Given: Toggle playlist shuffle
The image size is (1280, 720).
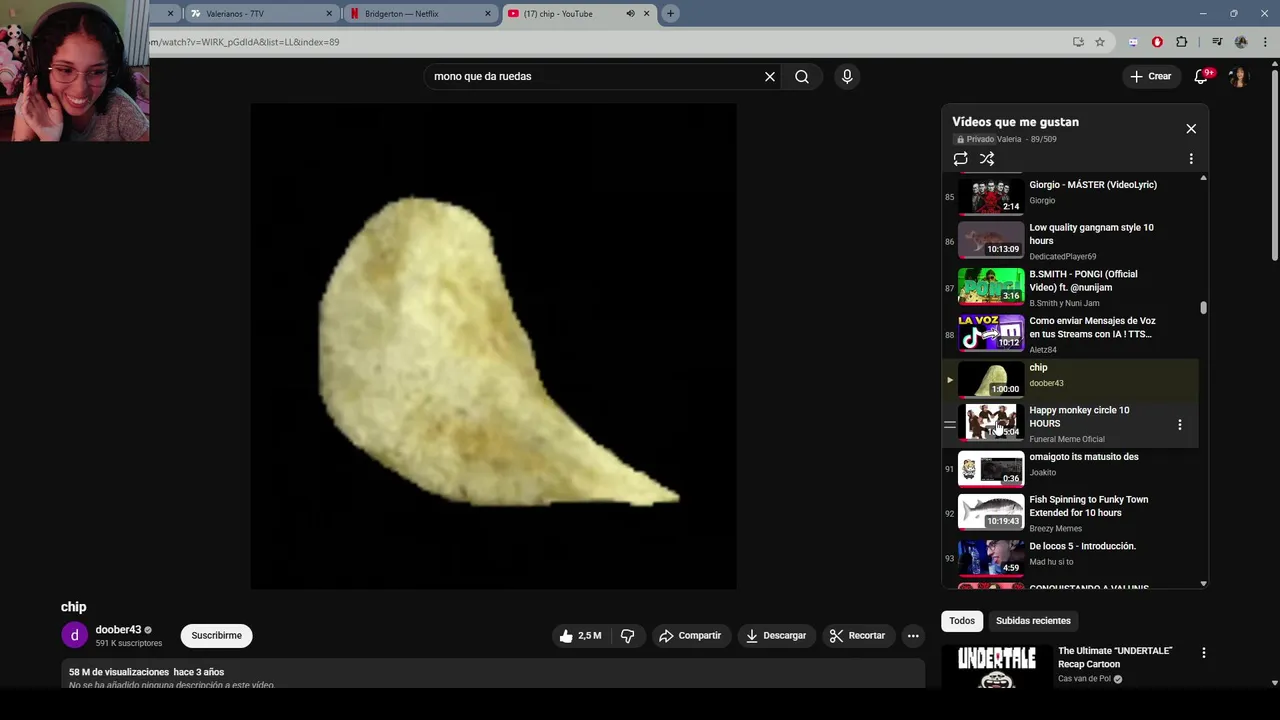Looking at the screenshot, I should click(x=987, y=159).
